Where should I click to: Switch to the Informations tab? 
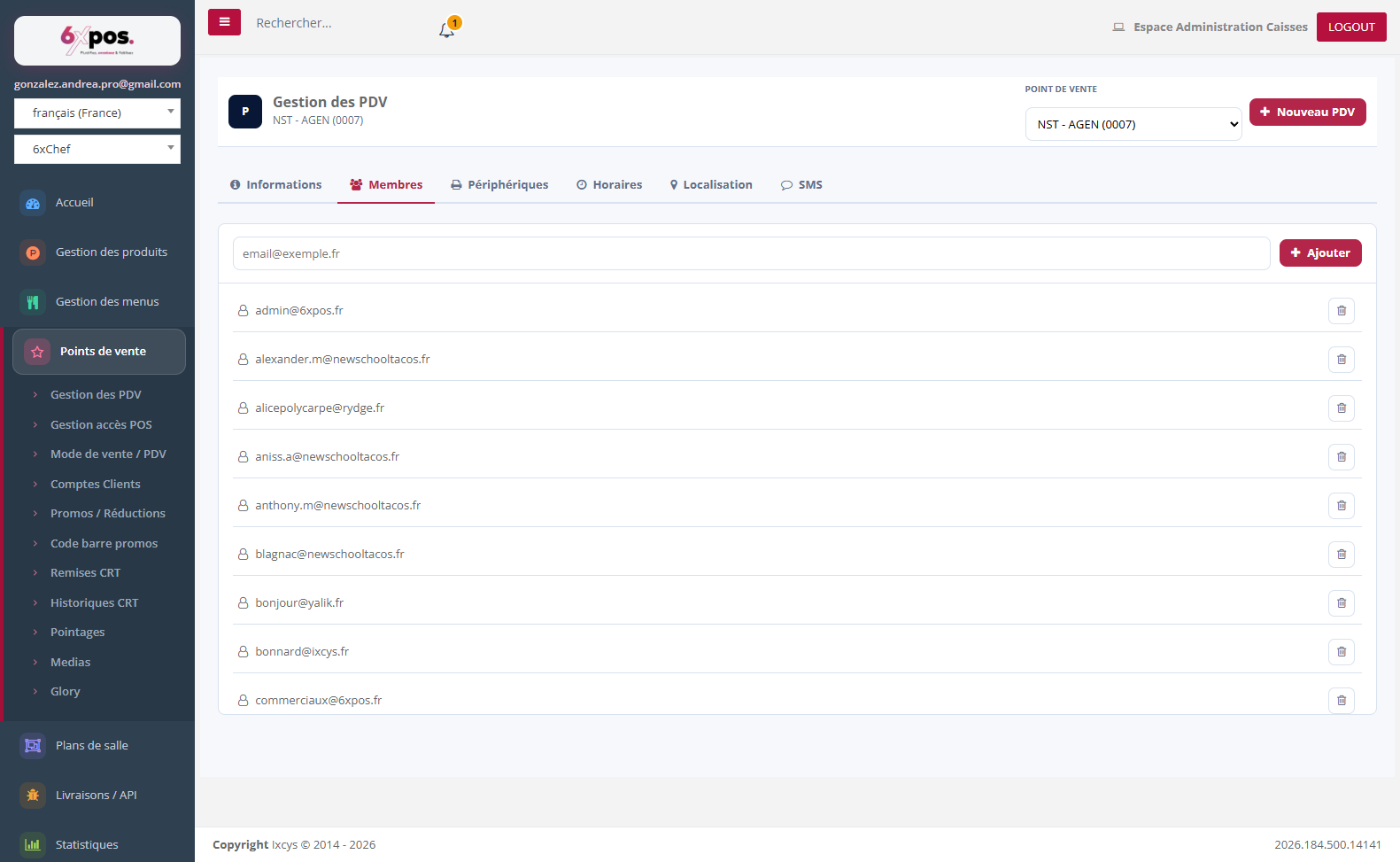coord(276,185)
